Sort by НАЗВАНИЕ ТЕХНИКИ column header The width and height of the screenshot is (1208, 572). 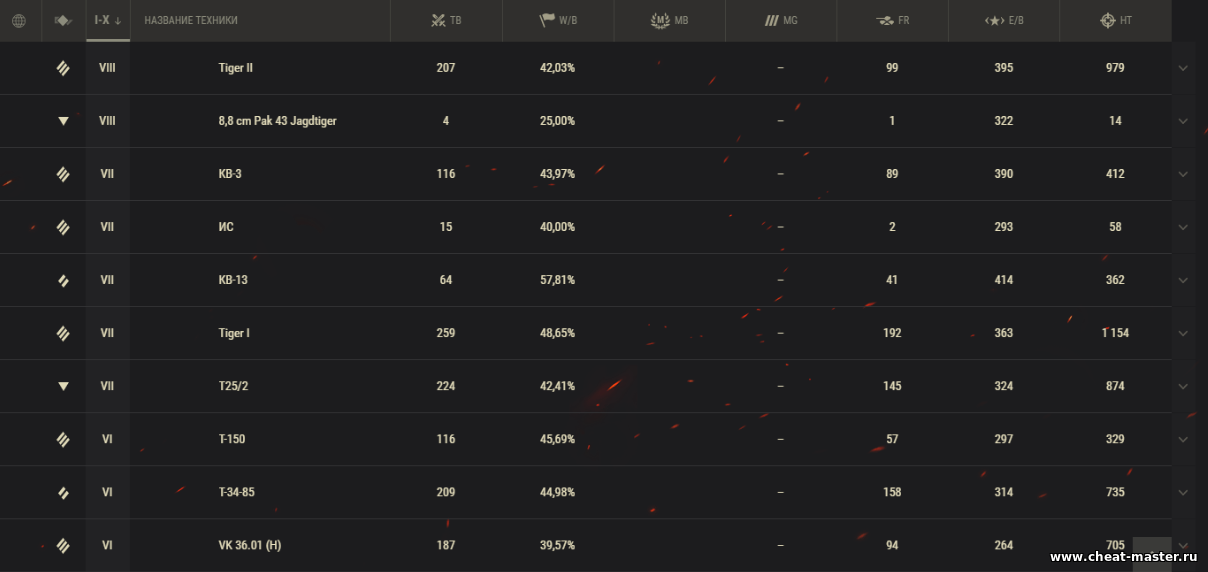pos(191,20)
